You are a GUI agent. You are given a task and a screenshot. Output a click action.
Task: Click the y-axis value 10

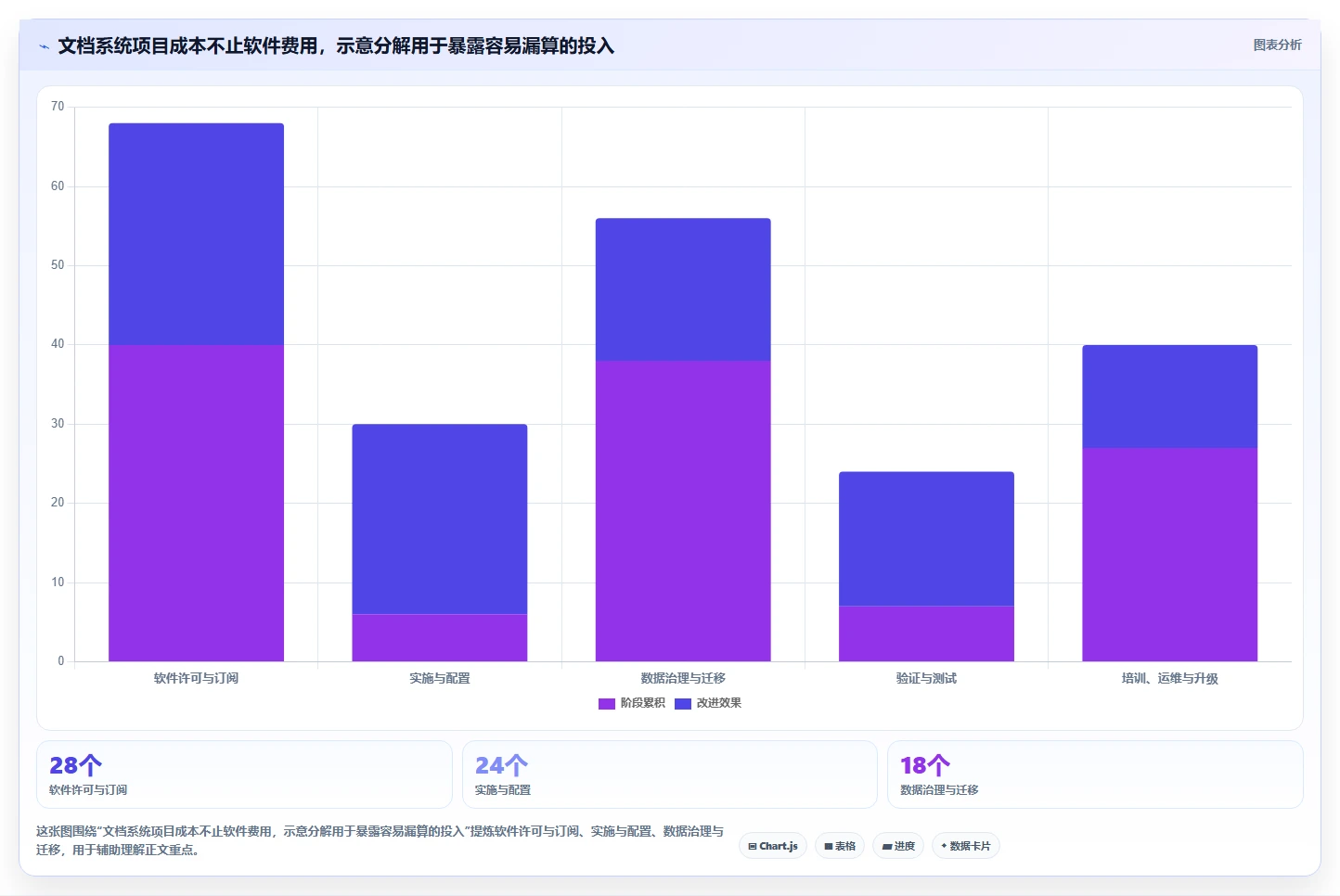pyautogui.click(x=58, y=582)
